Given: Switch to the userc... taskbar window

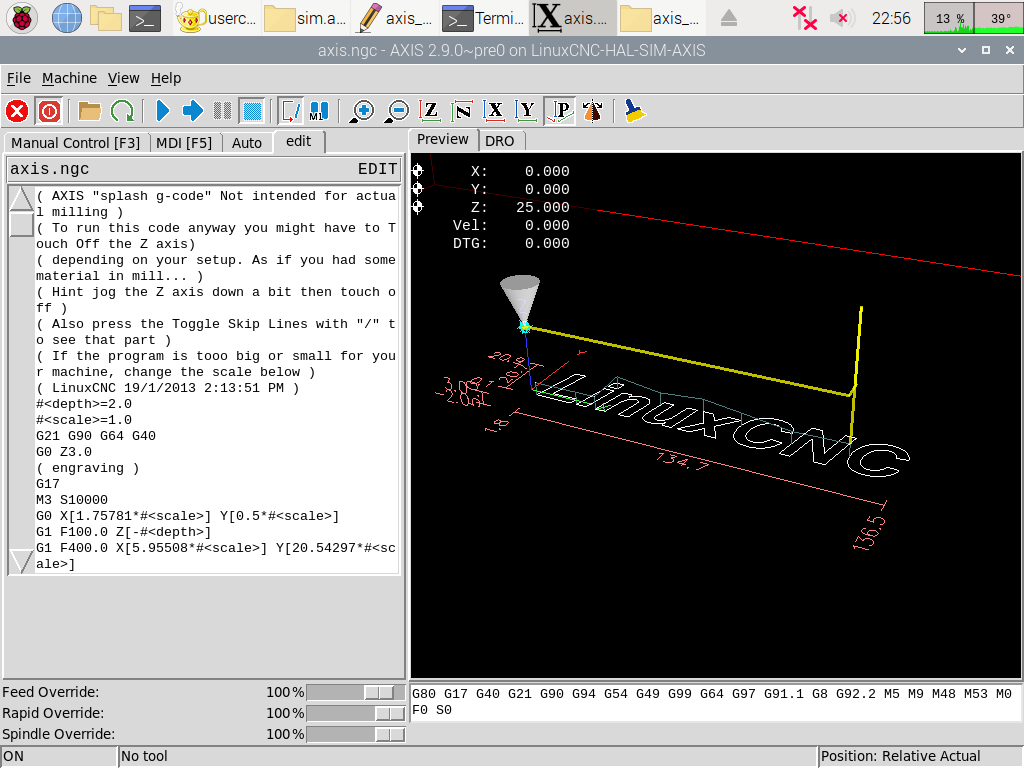Looking at the screenshot, I should point(216,18).
